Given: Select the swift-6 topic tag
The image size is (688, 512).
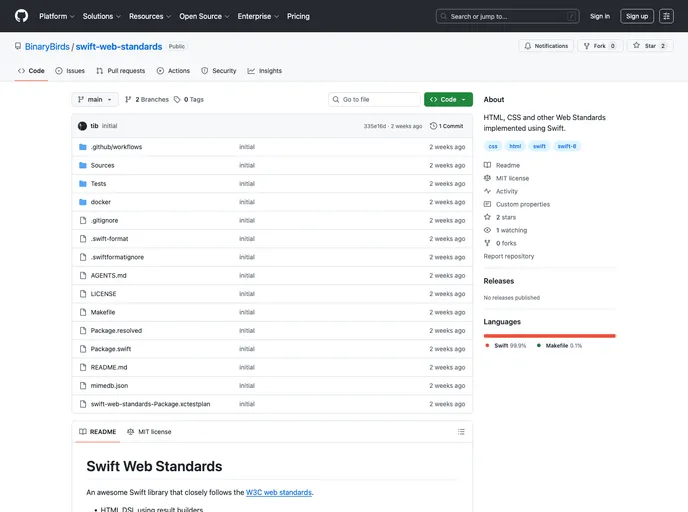Looking at the screenshot, I should pos(566,146).
